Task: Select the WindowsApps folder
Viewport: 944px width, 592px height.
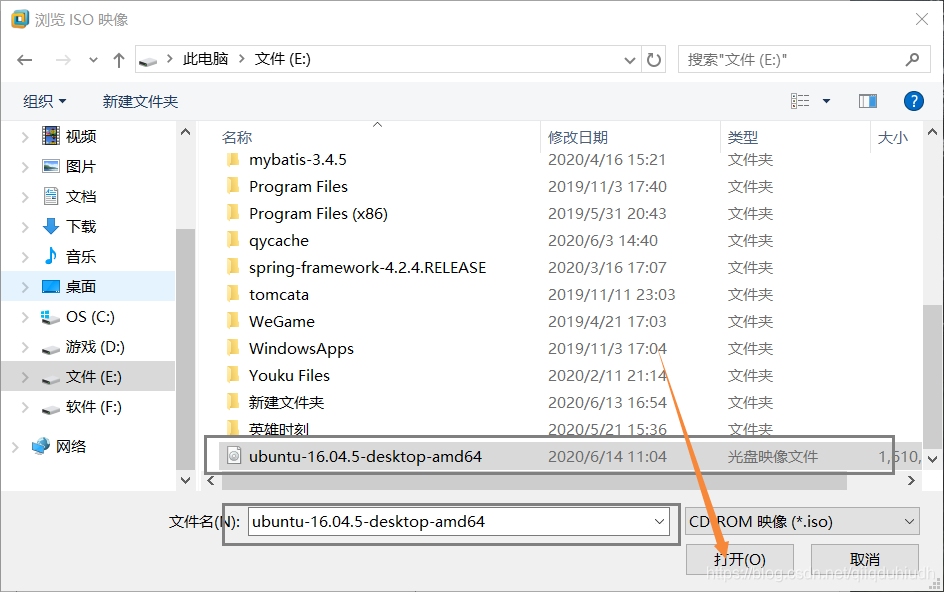Action: click(301, 349)
